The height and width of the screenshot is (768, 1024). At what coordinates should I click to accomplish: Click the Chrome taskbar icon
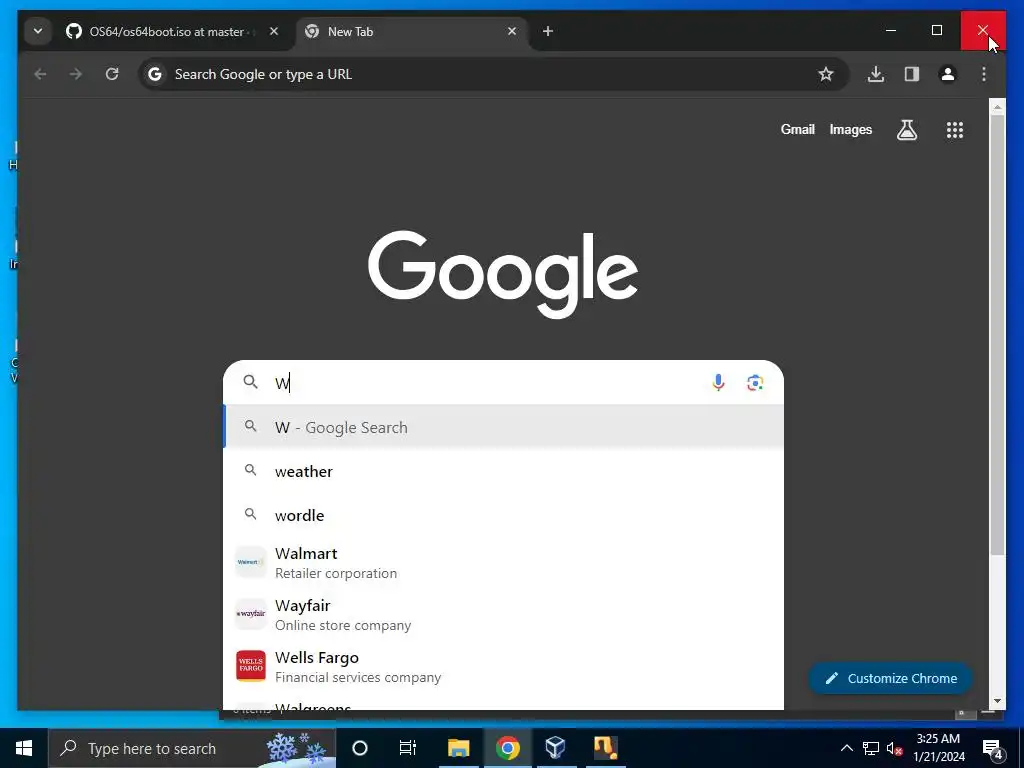coord(507,748)
